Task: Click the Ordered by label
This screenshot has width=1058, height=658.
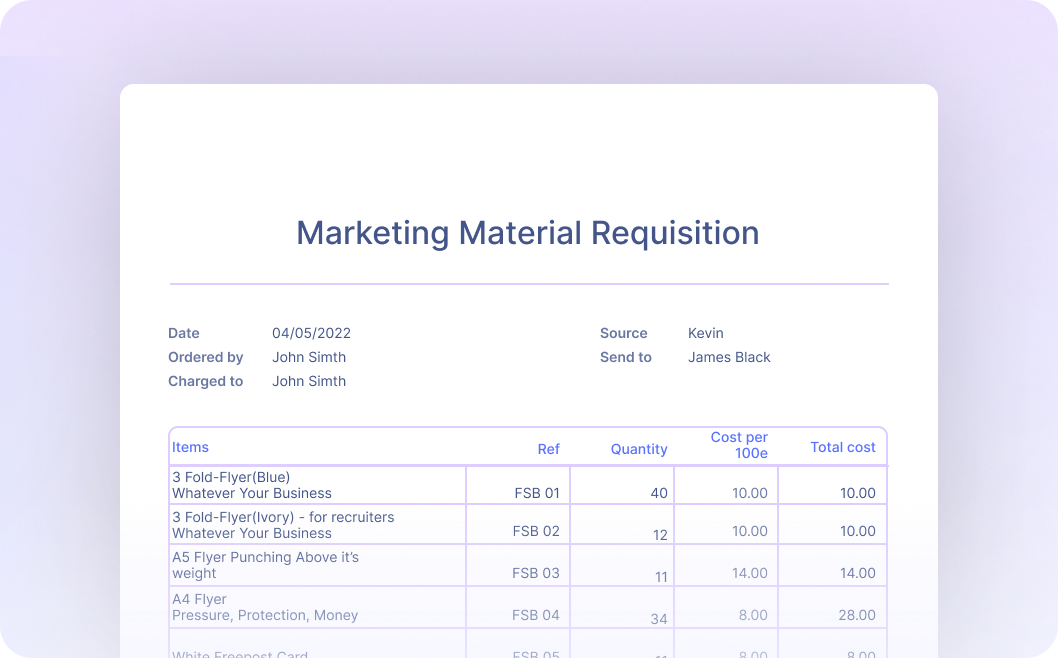Action: click(205, 357)
